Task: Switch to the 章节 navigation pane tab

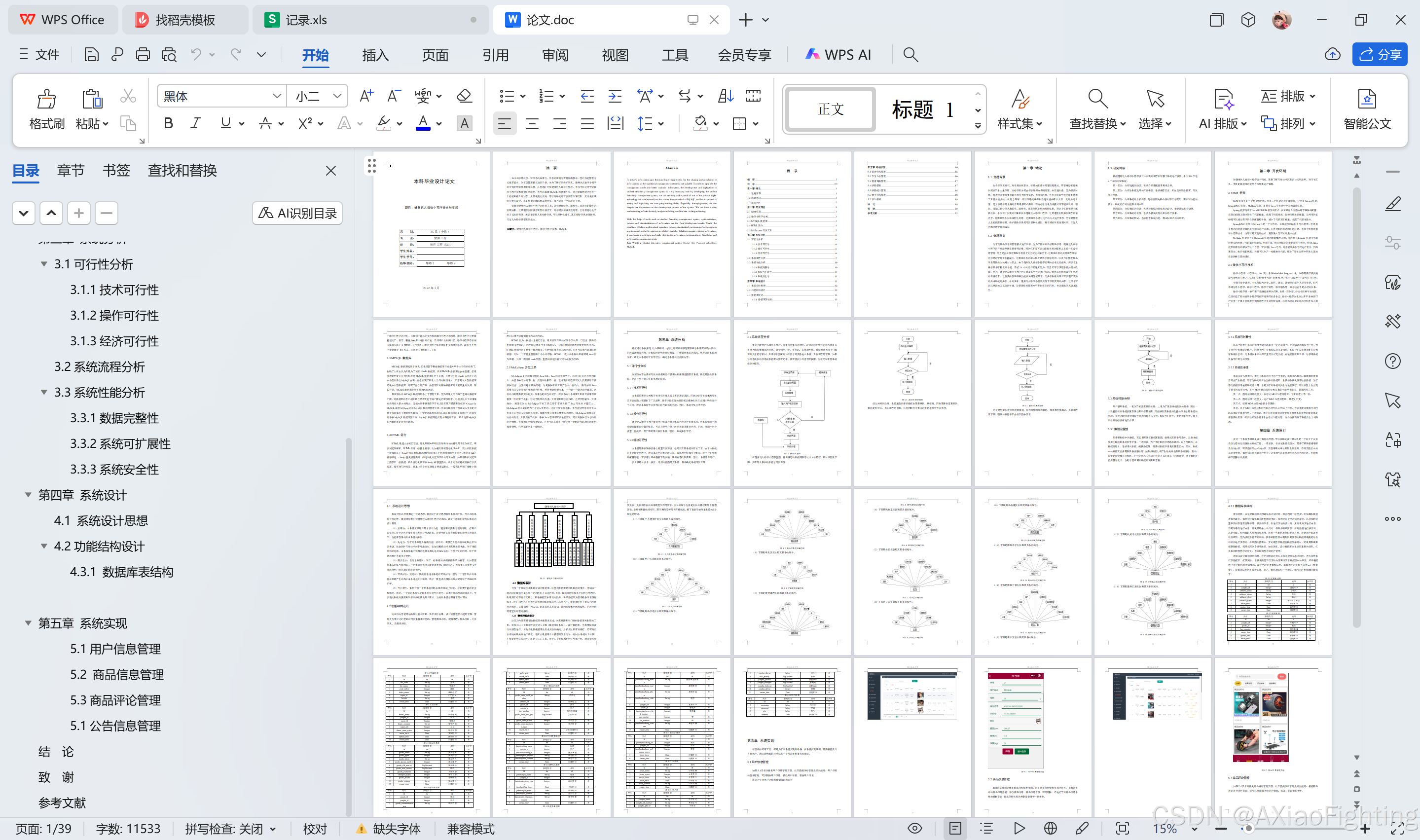Action: [x=70, y=170]
